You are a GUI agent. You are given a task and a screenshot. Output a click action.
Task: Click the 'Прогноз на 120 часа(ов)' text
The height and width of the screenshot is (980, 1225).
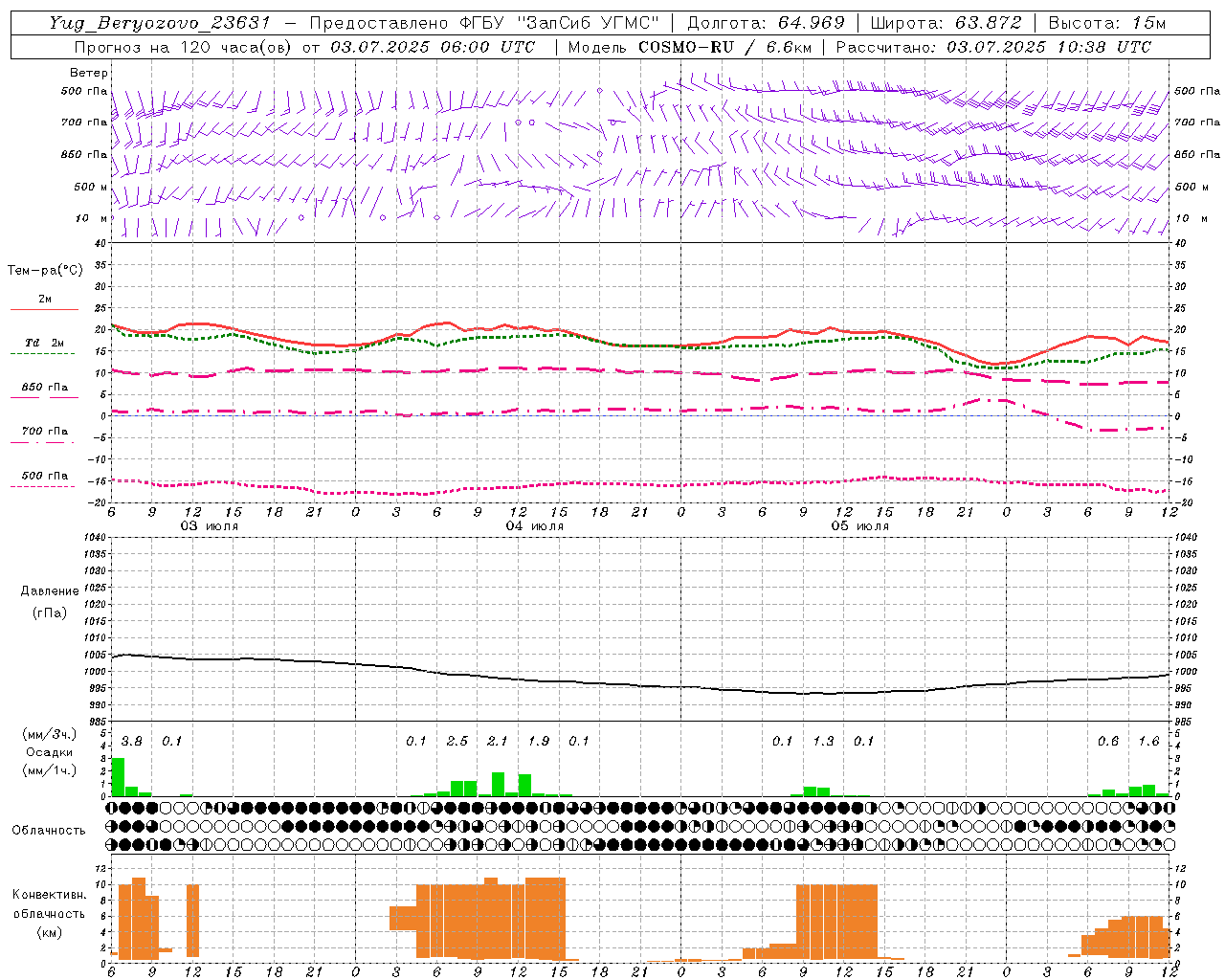click(x=184, y=47)
